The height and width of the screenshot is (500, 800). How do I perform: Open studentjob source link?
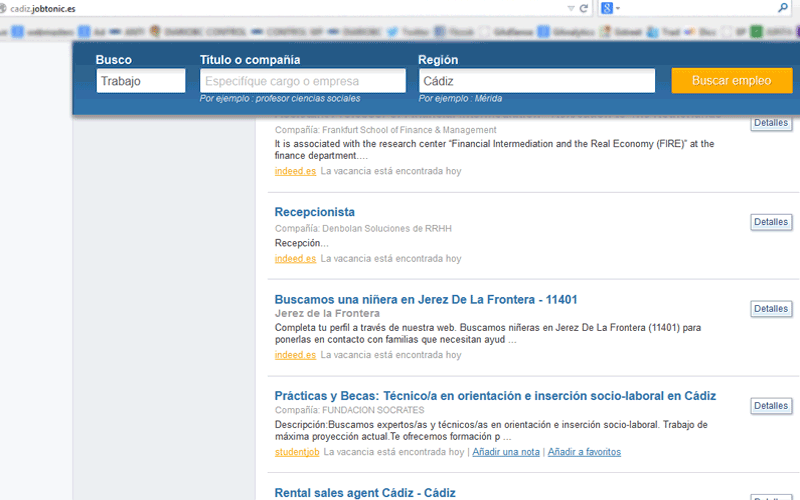click(297, 452)
